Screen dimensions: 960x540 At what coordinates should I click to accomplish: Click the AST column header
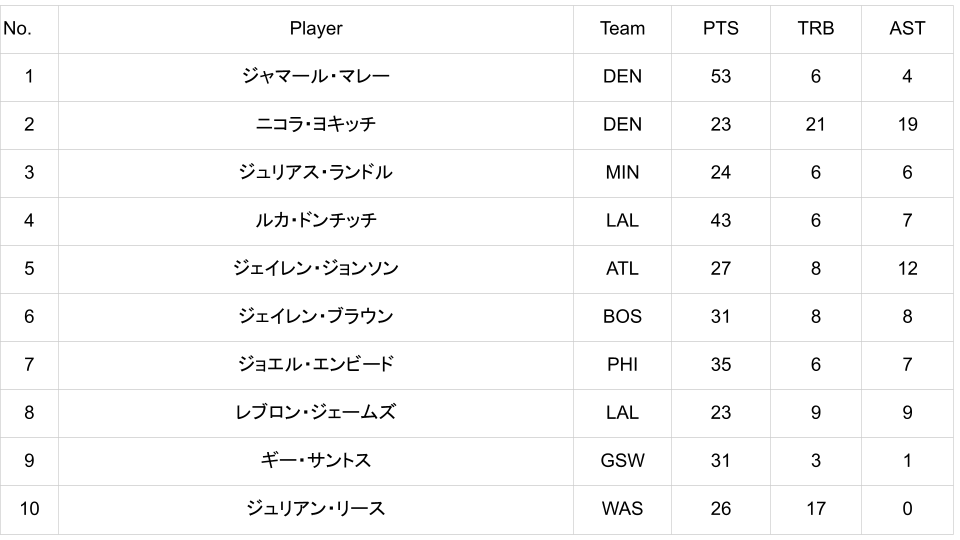(906, 29)
